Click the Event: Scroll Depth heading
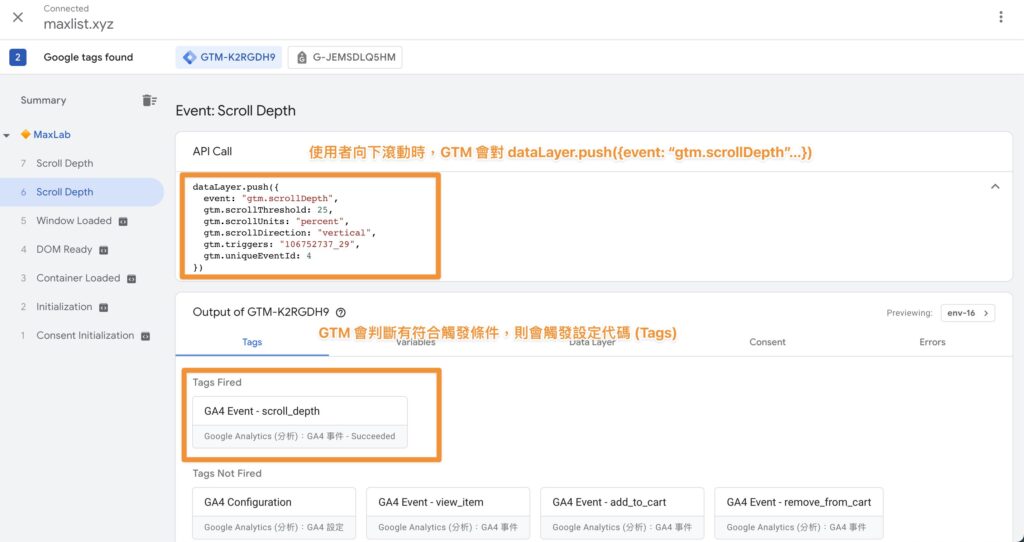This screenshot has height=542, width=1024. (x=236, y=111)
